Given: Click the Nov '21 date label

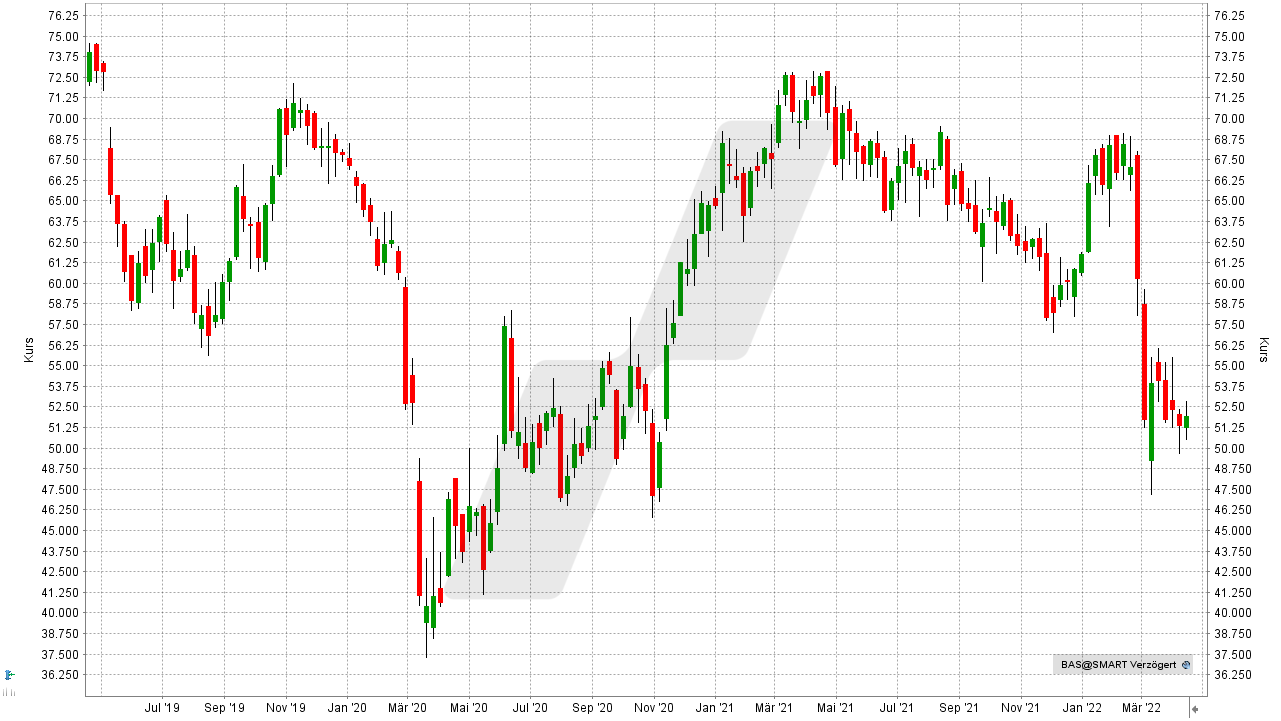Looking at the screenshot, I should pyautogui.click(x=1020, y=708).
